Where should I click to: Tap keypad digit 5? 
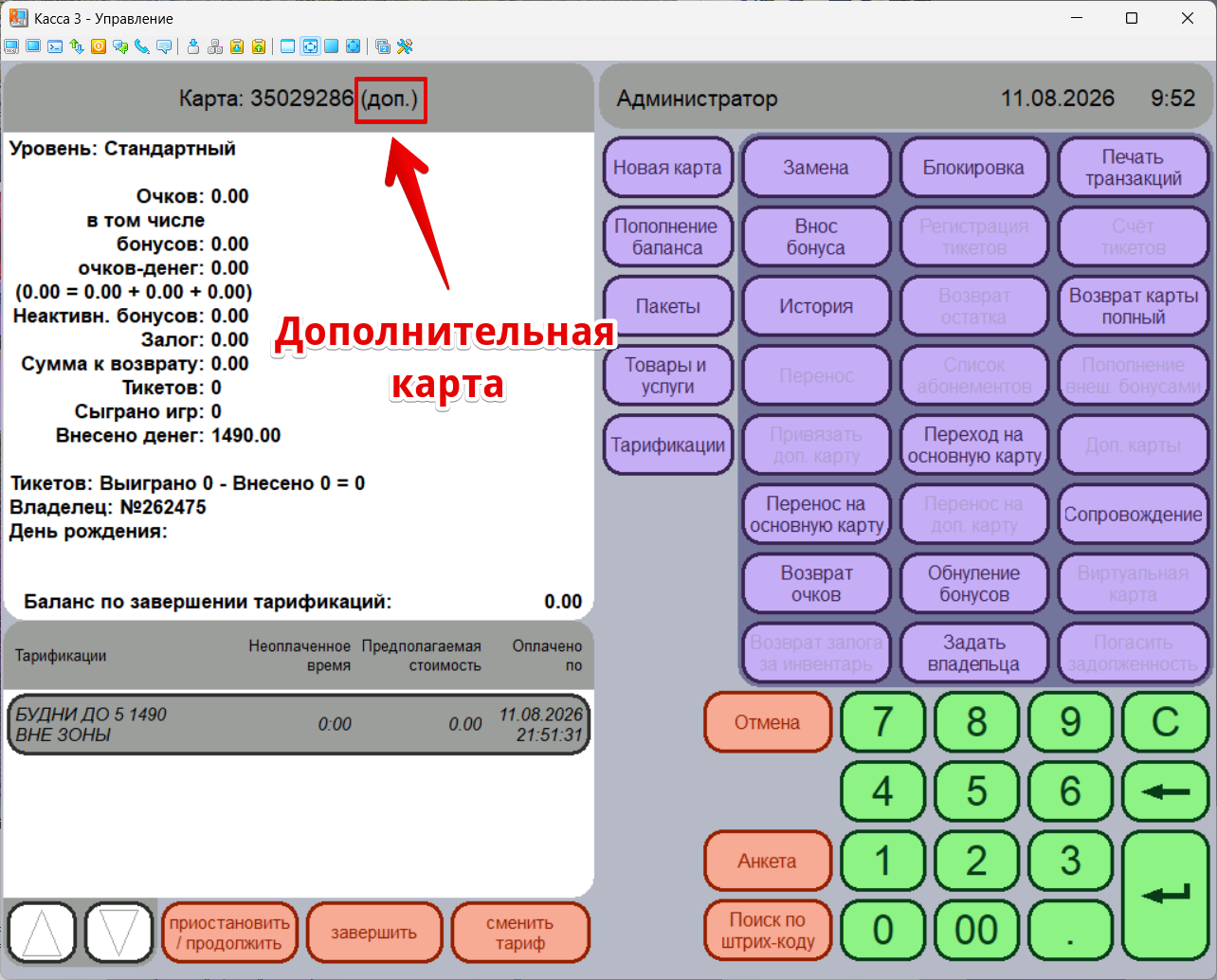tap(976, 791)
